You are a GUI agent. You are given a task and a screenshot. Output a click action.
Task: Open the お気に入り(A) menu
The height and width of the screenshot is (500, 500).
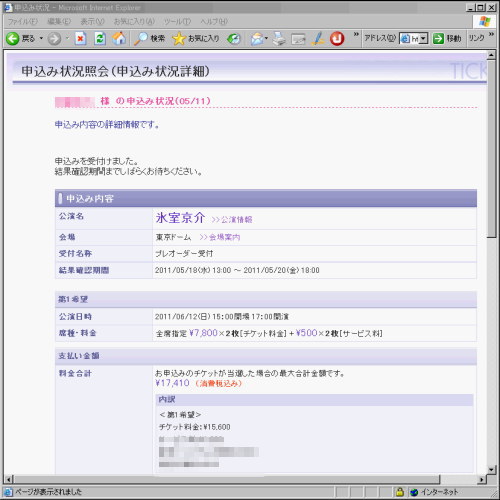click(134, 22)
